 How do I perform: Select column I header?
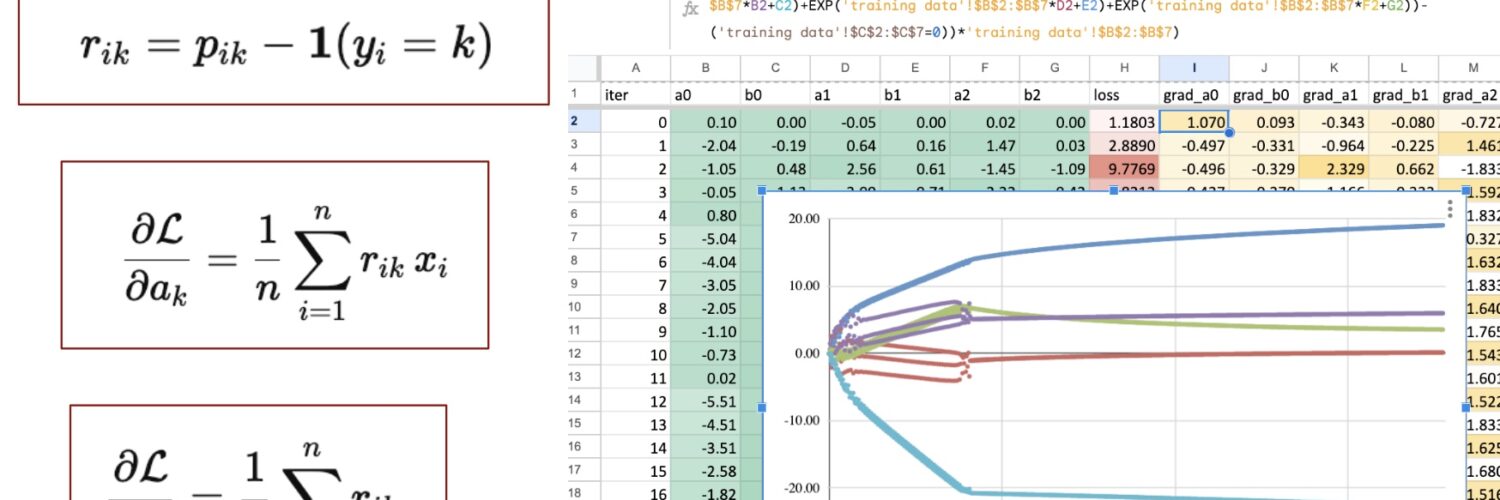click(x=1194, y=67)
